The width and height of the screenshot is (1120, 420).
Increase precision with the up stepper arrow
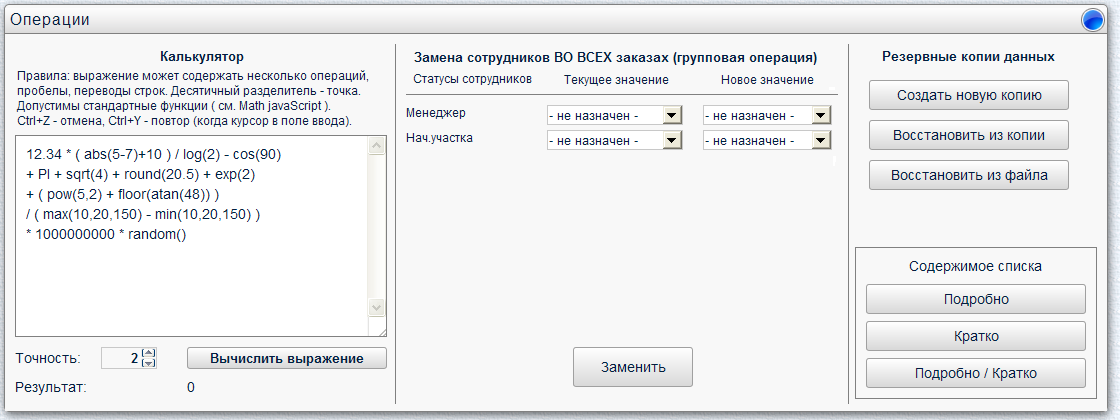point(149,352)
